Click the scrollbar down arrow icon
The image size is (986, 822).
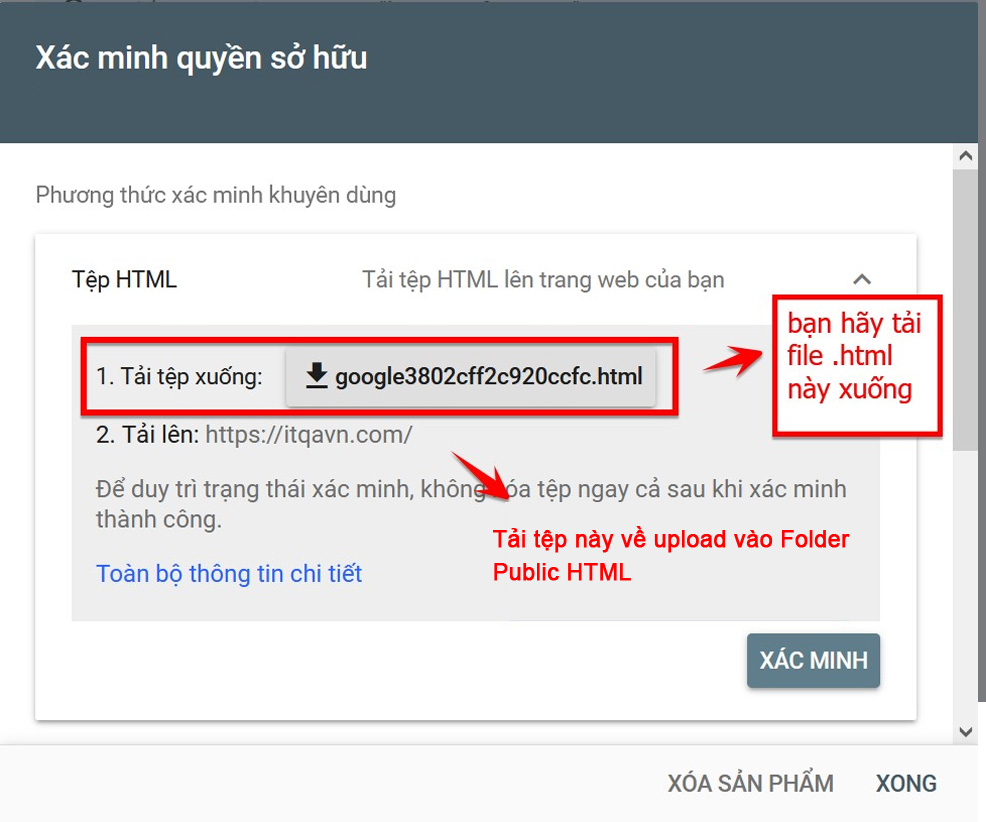pos(966,731)
